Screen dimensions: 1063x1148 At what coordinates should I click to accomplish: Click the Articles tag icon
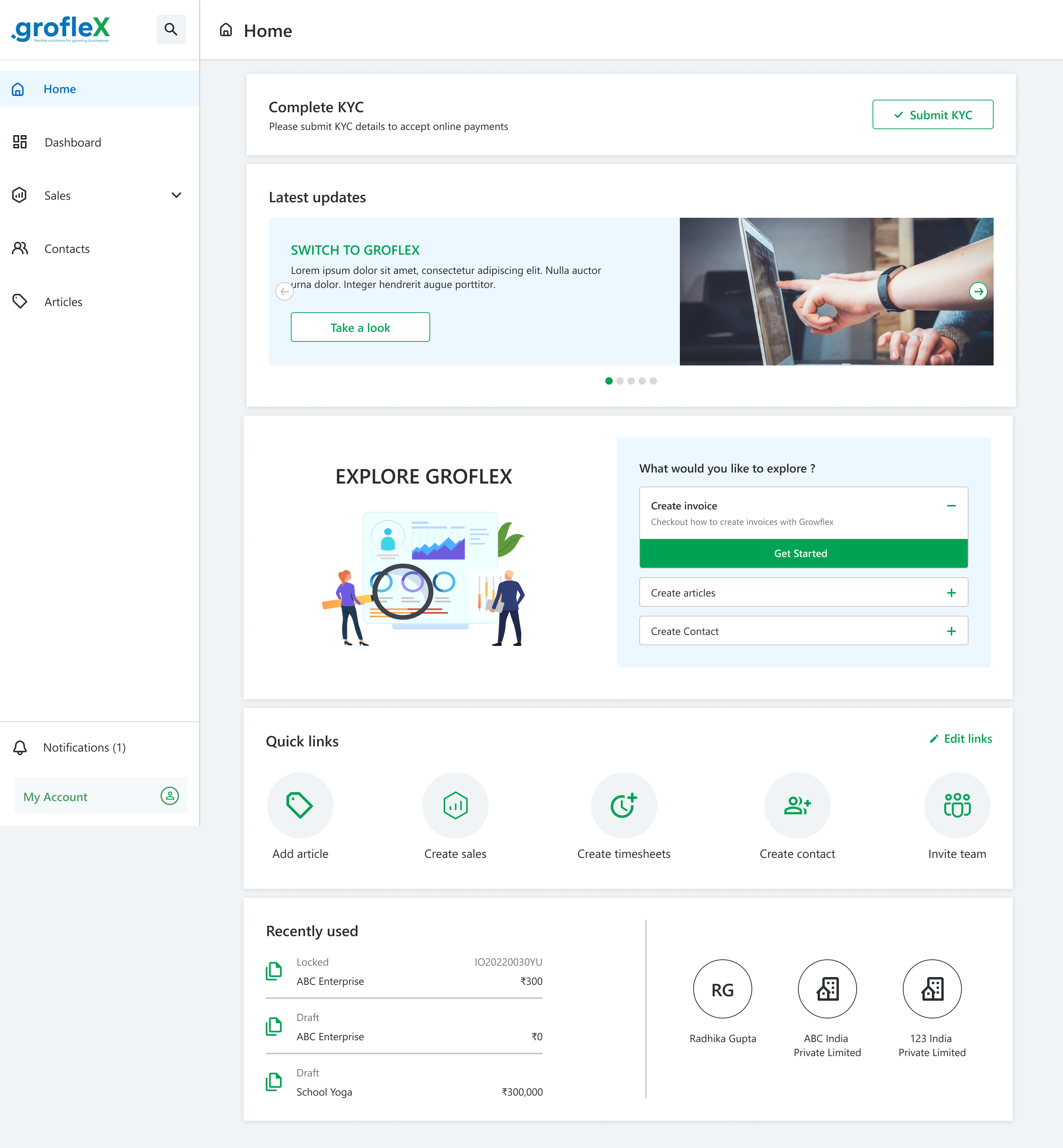[20, 301]
